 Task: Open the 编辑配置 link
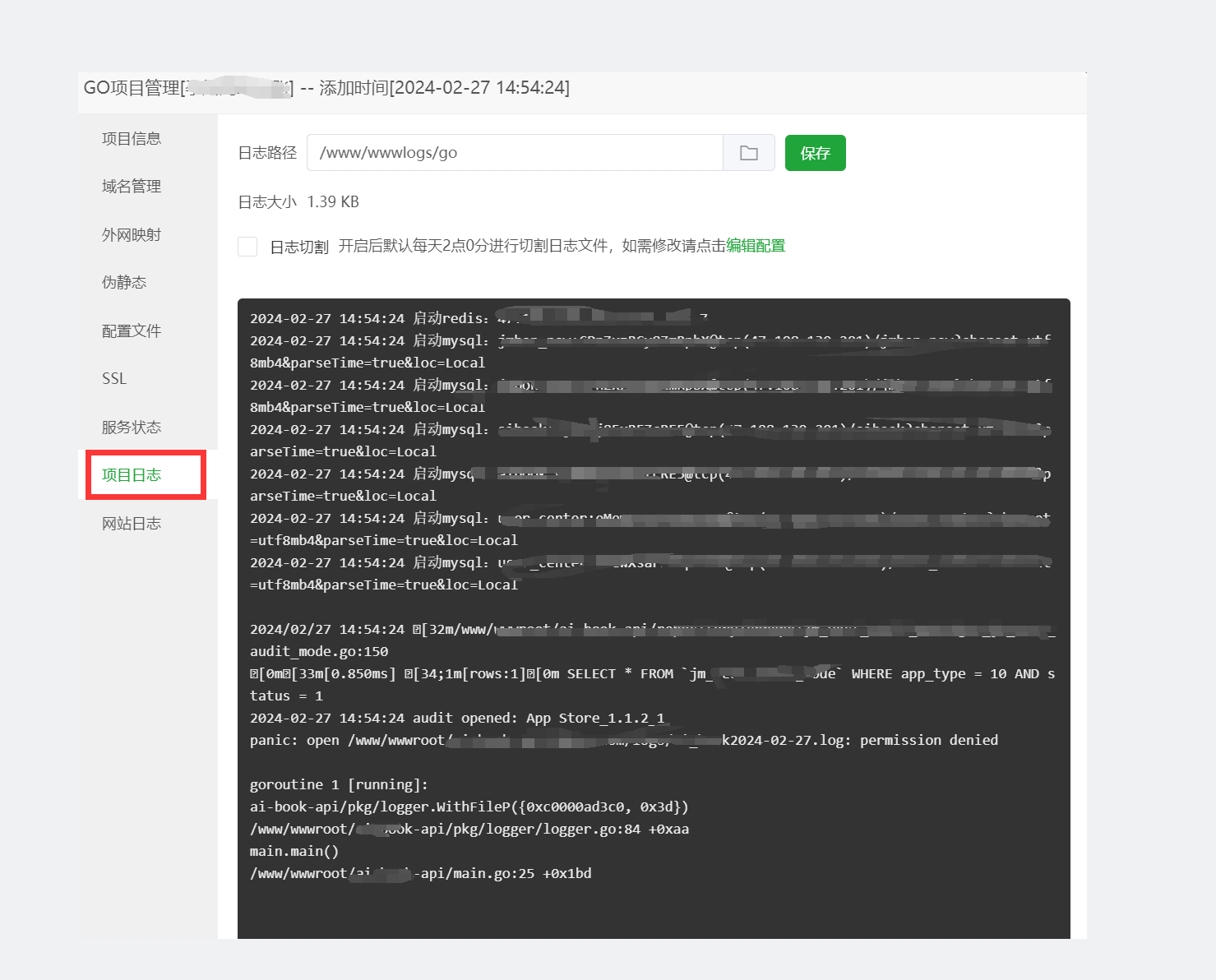click(756, 246)
